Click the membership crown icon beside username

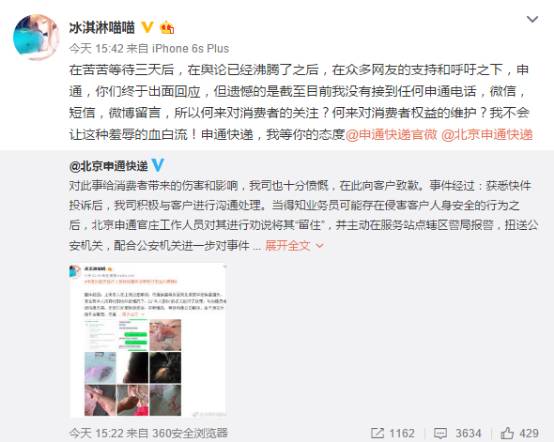coord(167,28)
